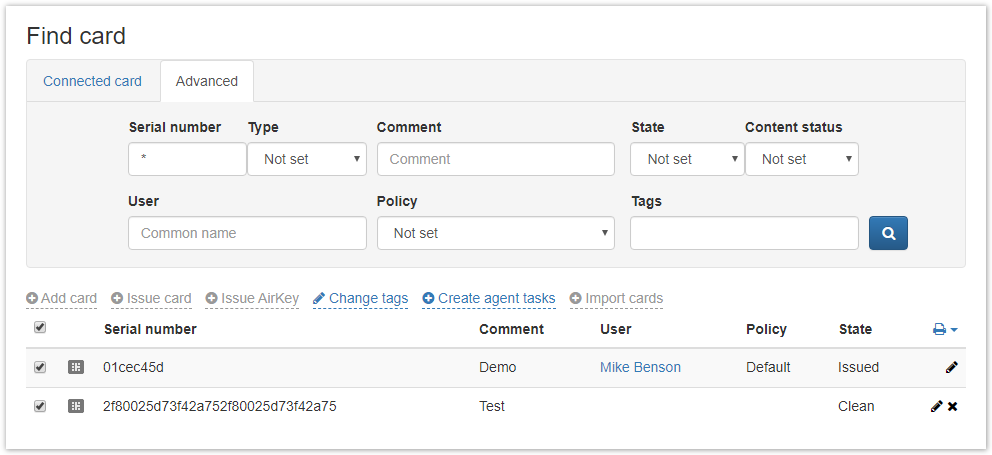Focus the Serial number input field
The width and height of the screenshot is (992, 455).
pyautogui.click(x=187, y=159)
